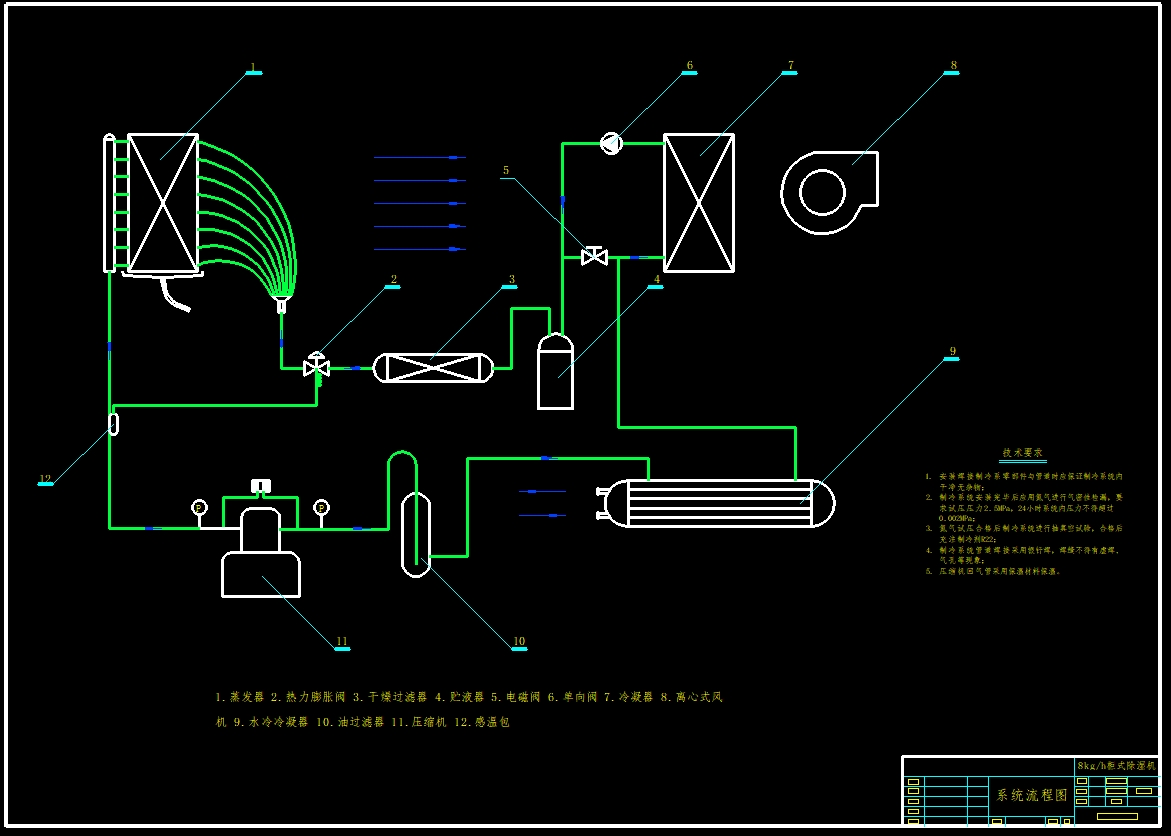This screenshot has width=1171, height=836.
Task: Select legend text '10.油过滤器'
Action: 350,722
